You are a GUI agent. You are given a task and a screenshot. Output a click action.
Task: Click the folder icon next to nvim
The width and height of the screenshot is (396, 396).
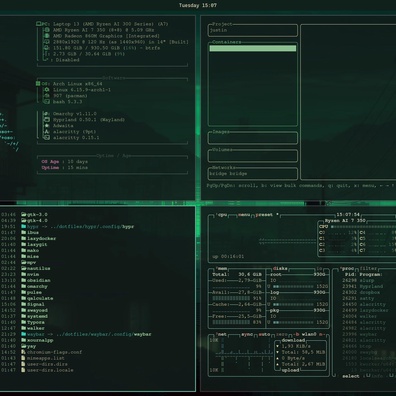[x=24, y=274]
